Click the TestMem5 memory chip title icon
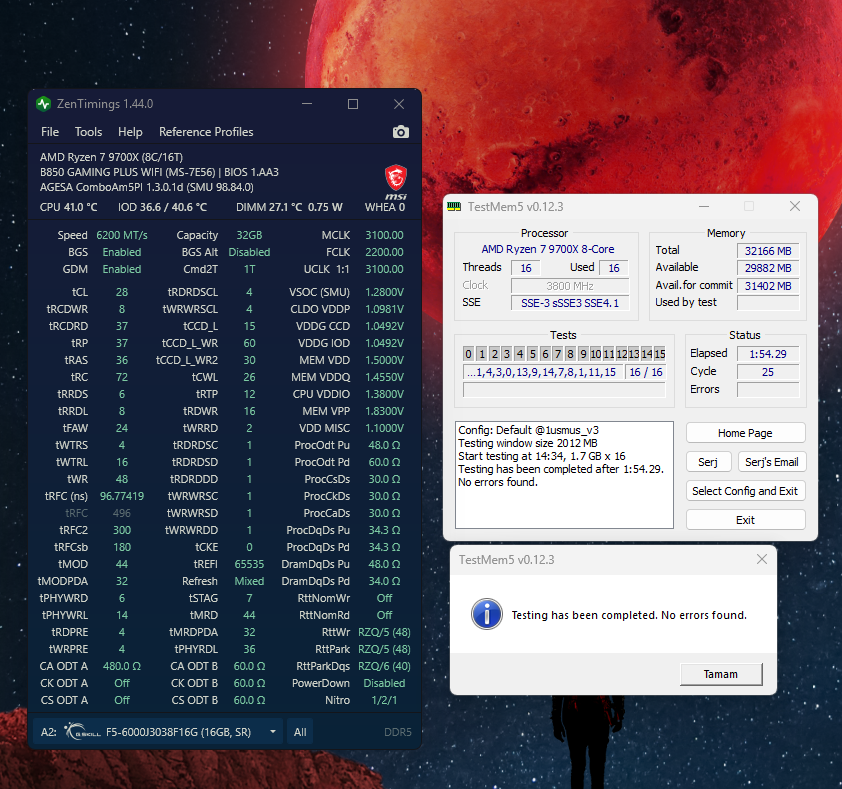 point(454,207)
